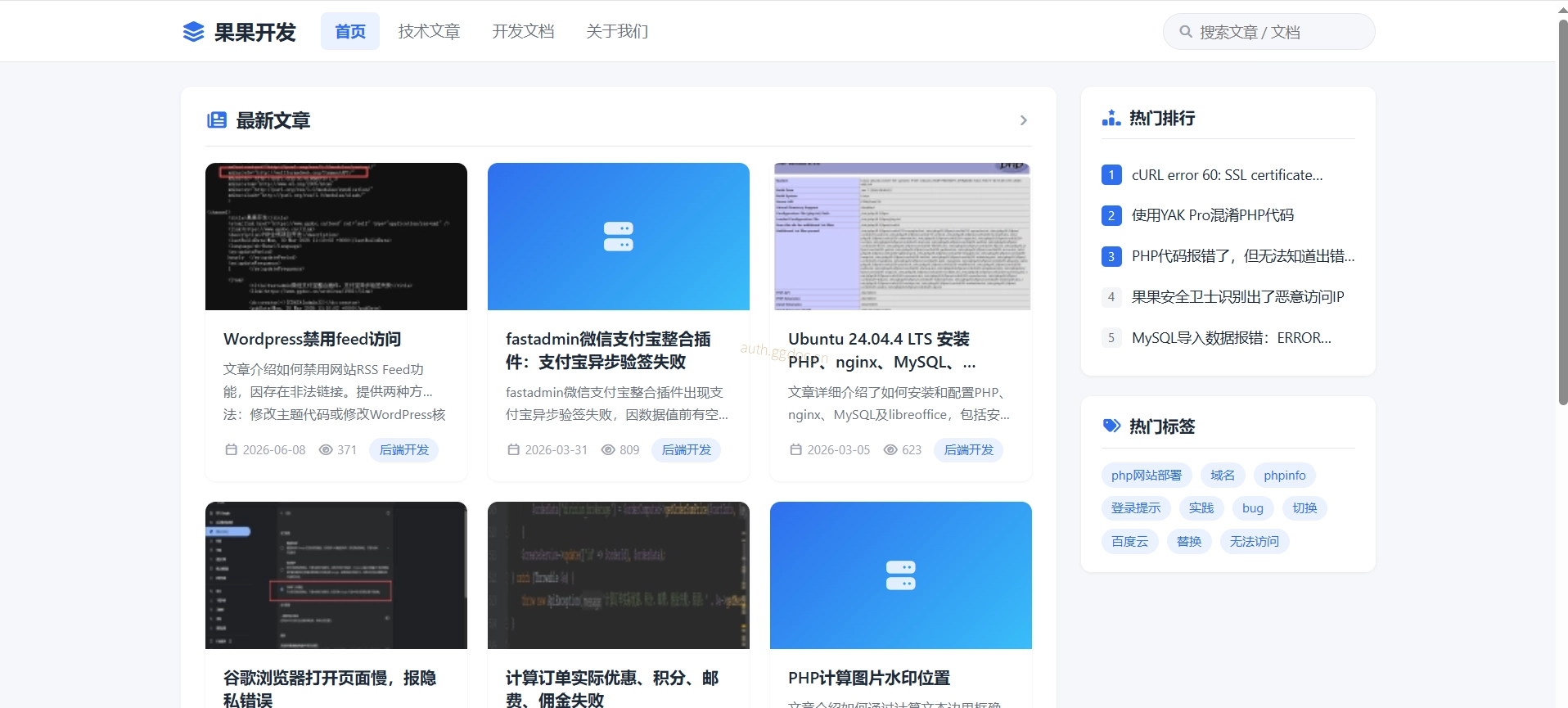The width and height of the screenshot is (1568, 708).
Task: Click the 果果开发 site title
Action: click(x=255, y=32)
